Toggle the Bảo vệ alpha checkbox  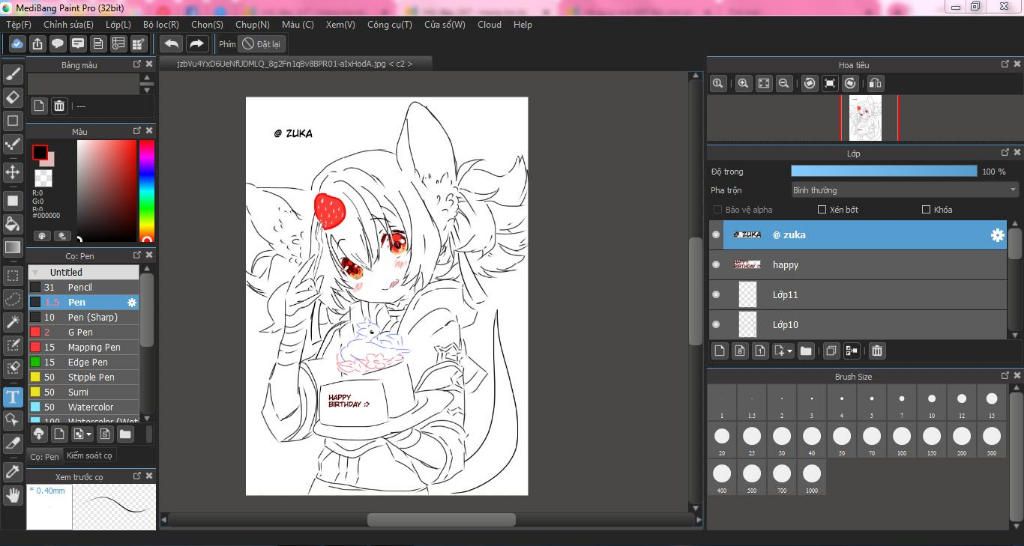[x=718, y=210]
